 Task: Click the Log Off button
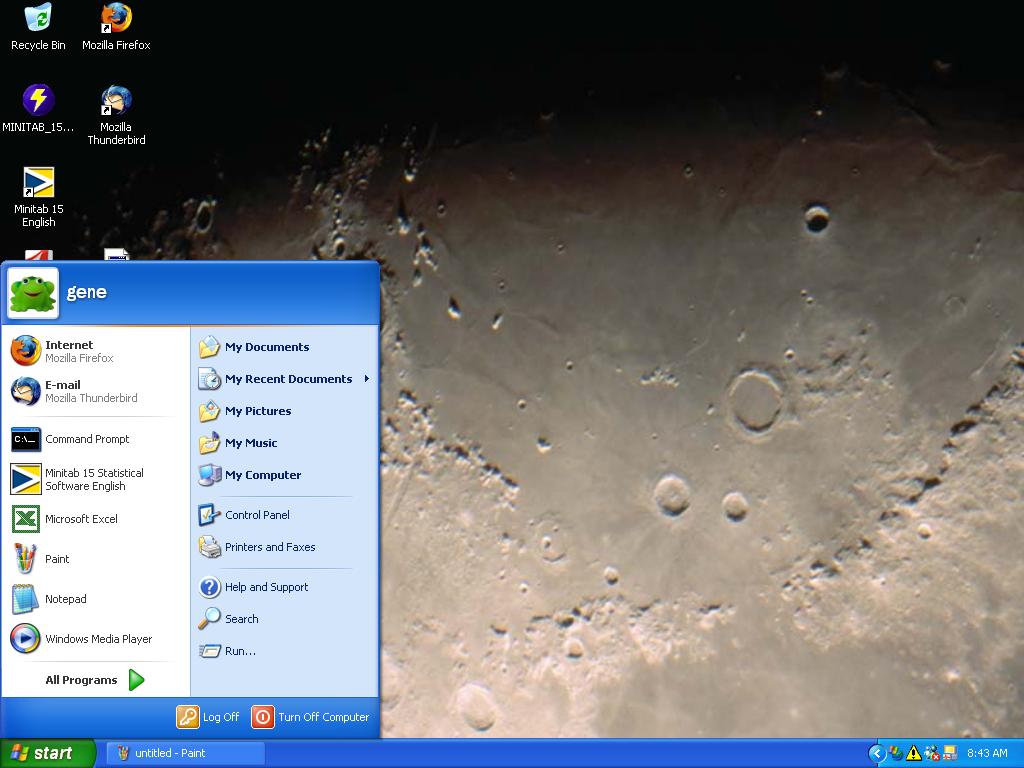pos(209,717)
